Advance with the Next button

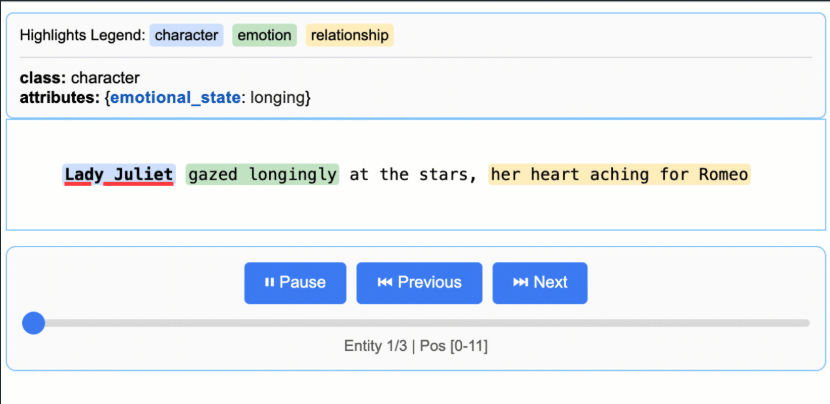(x=540, y=283)
